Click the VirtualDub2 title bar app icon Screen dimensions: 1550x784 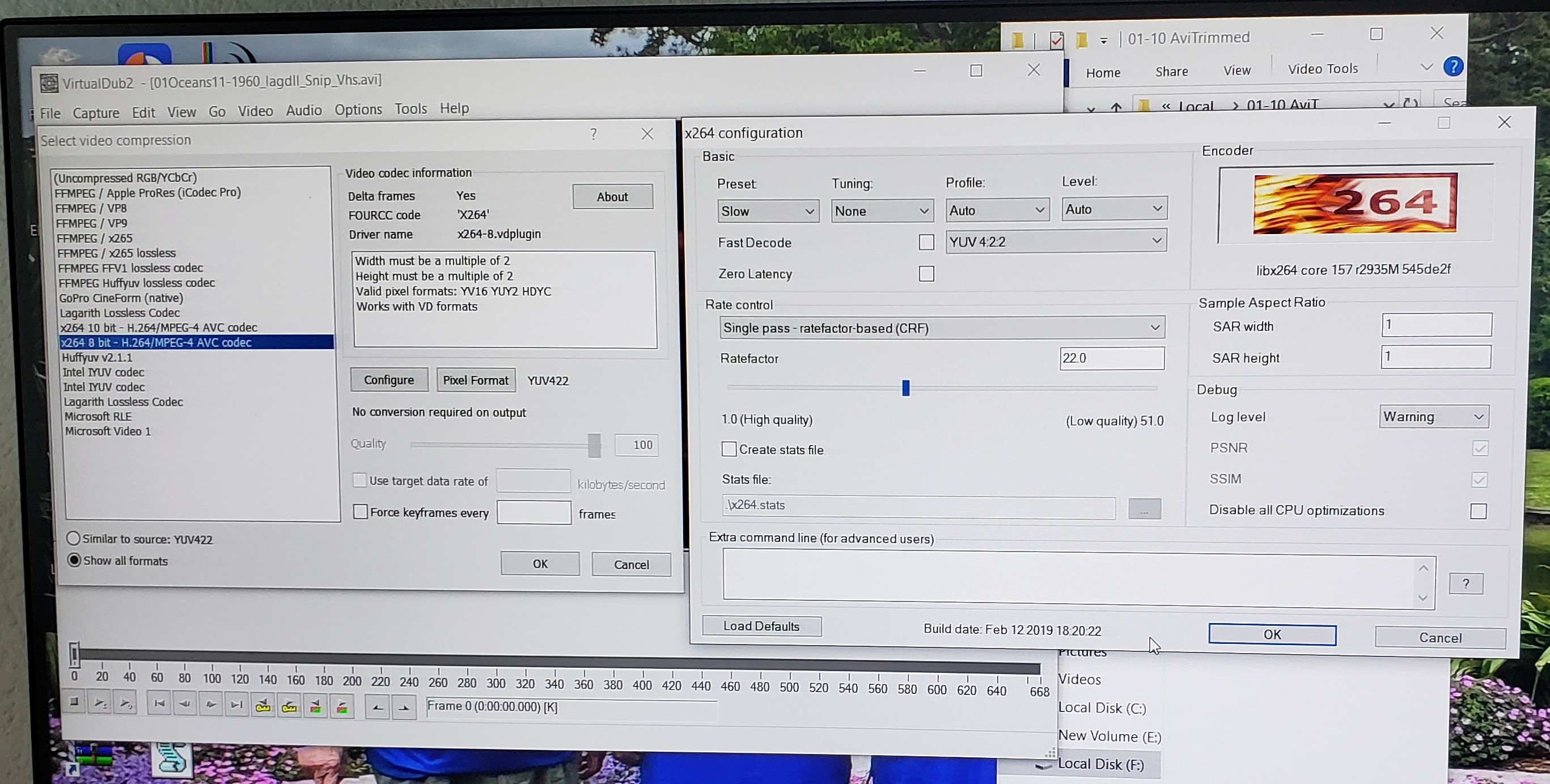pos(49,83)
